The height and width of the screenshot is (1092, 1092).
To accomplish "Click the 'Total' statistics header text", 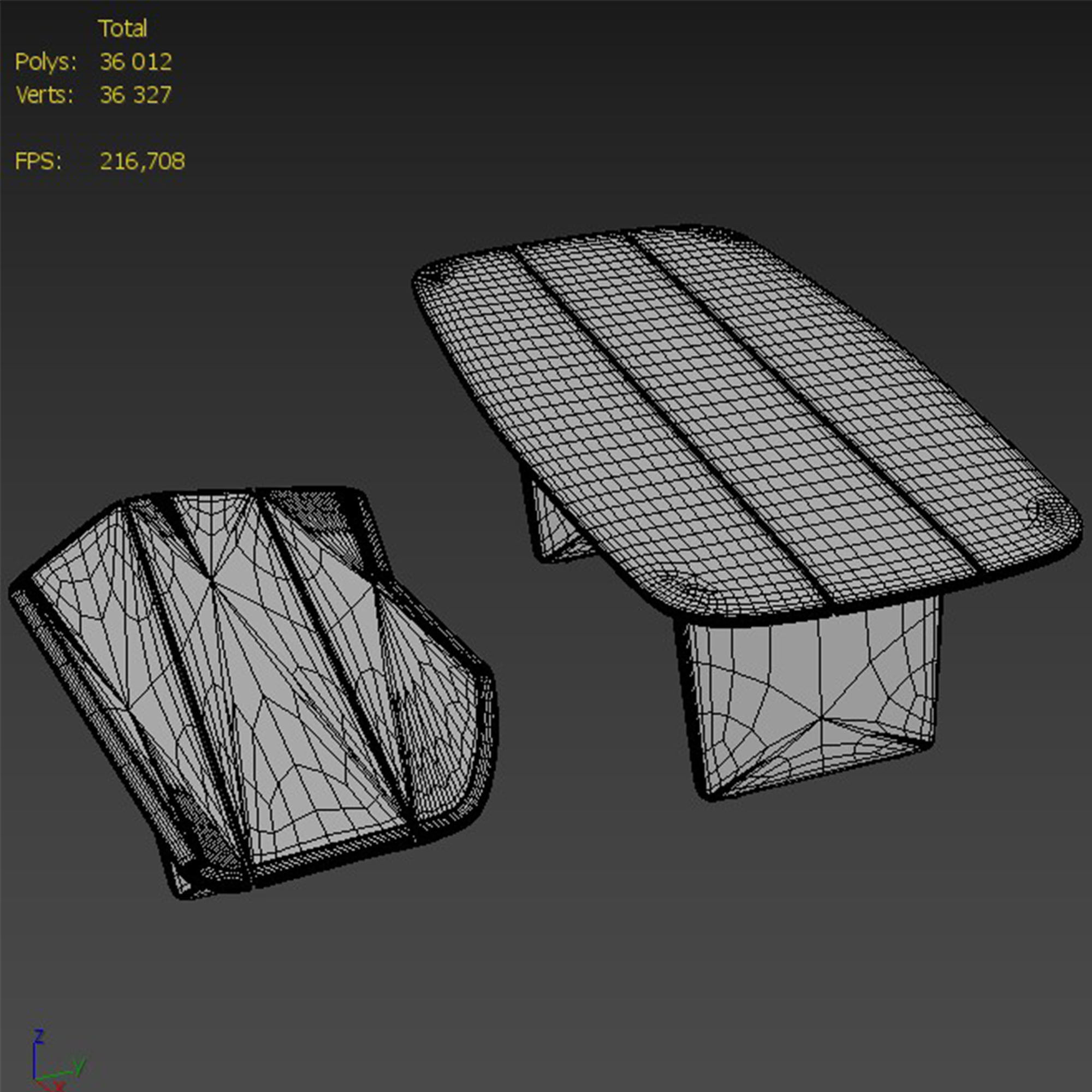I will click(x=123, y=28).
